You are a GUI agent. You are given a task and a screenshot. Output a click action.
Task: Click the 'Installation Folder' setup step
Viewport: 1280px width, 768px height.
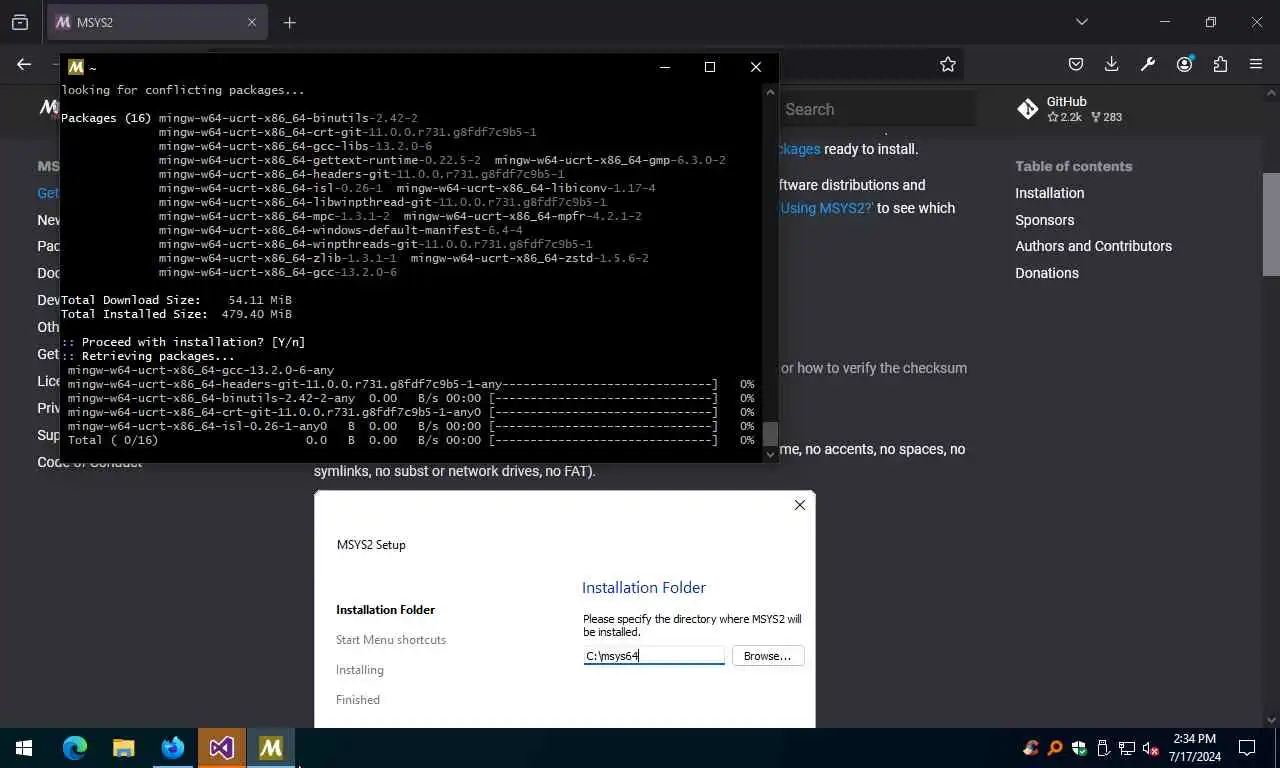point(385,610)
